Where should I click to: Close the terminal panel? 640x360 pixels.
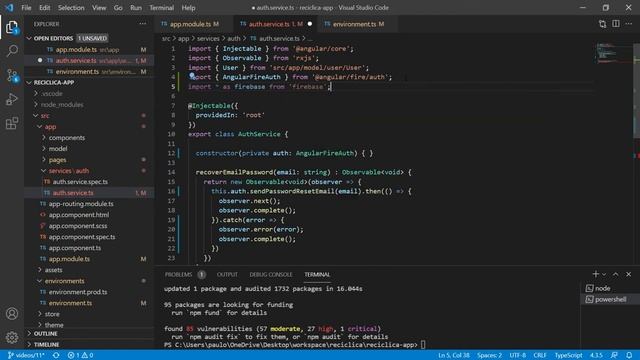[629, 274]
